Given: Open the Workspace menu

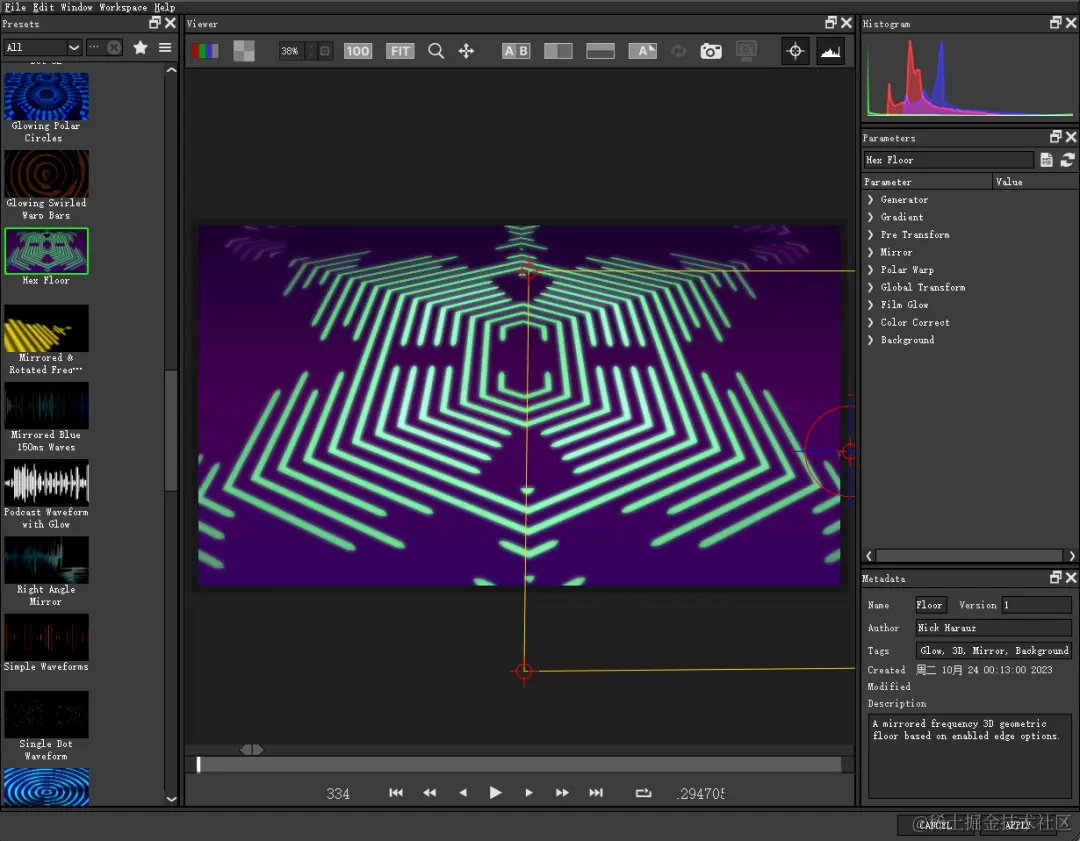Looking at the screenshot, I should (x=123, y=7).
